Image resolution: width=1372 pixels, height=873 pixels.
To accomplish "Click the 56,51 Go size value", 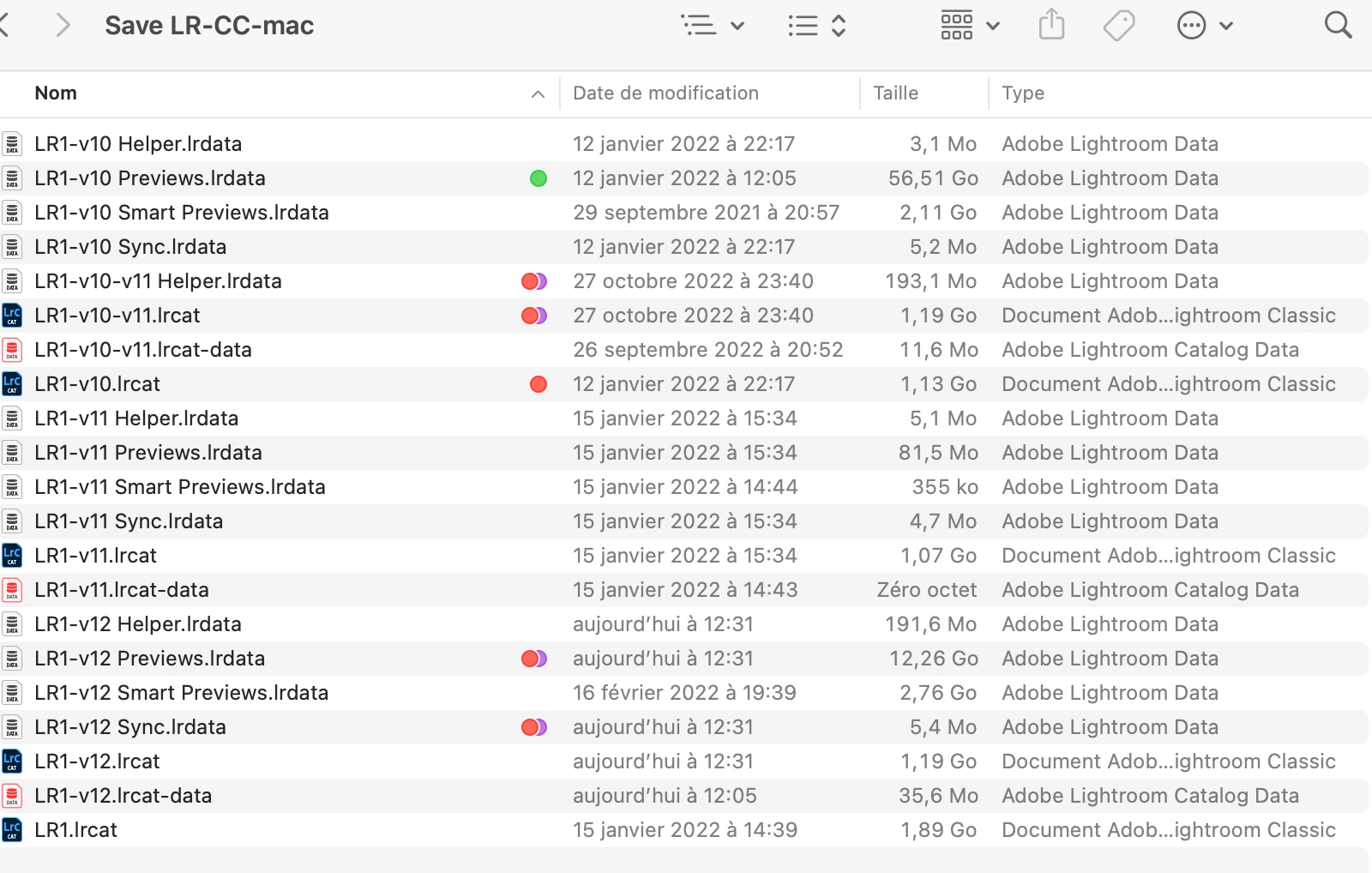I will (933, 178).
